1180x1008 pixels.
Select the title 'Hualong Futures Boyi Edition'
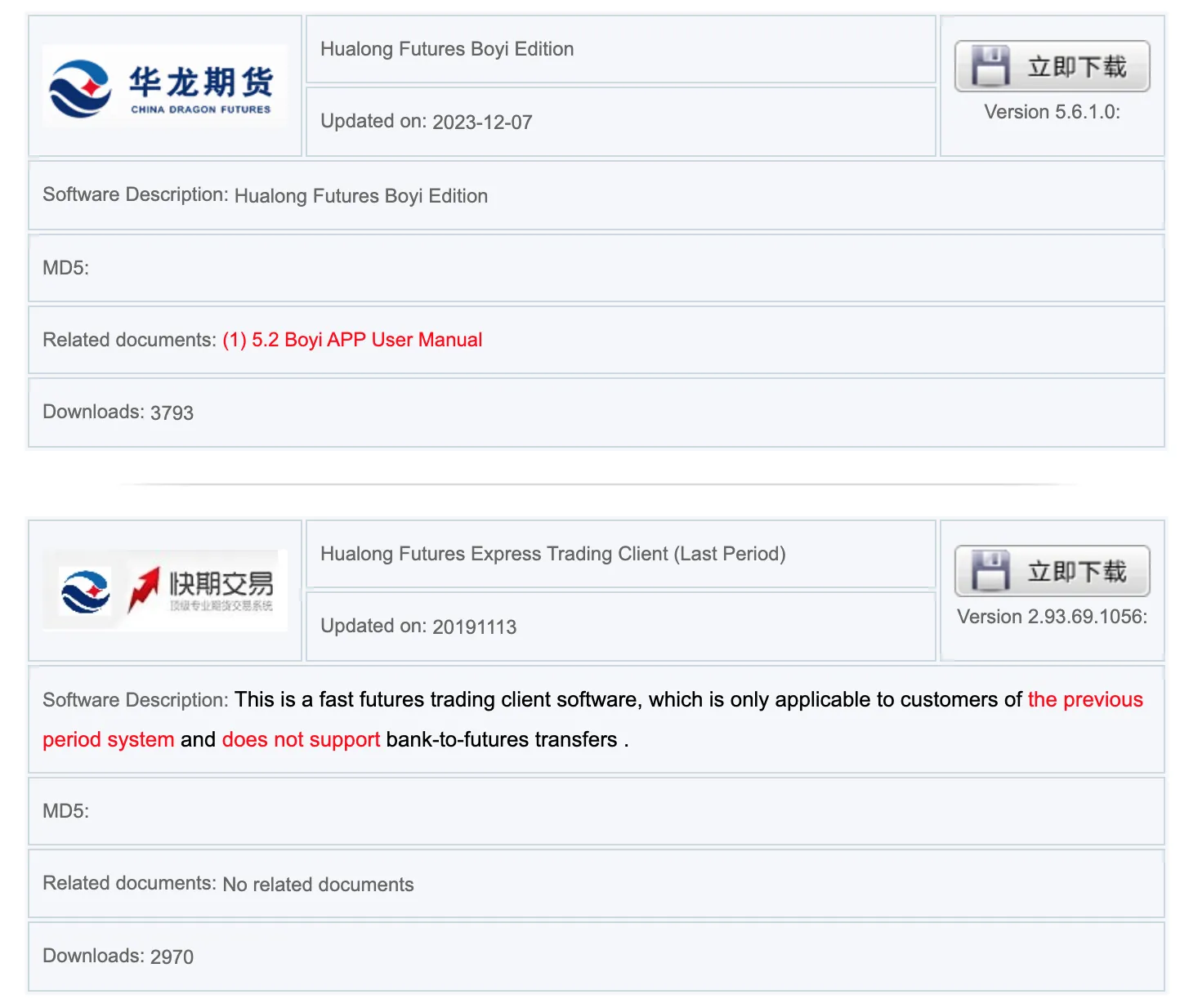pyautogui.click(x=447, y=49)
